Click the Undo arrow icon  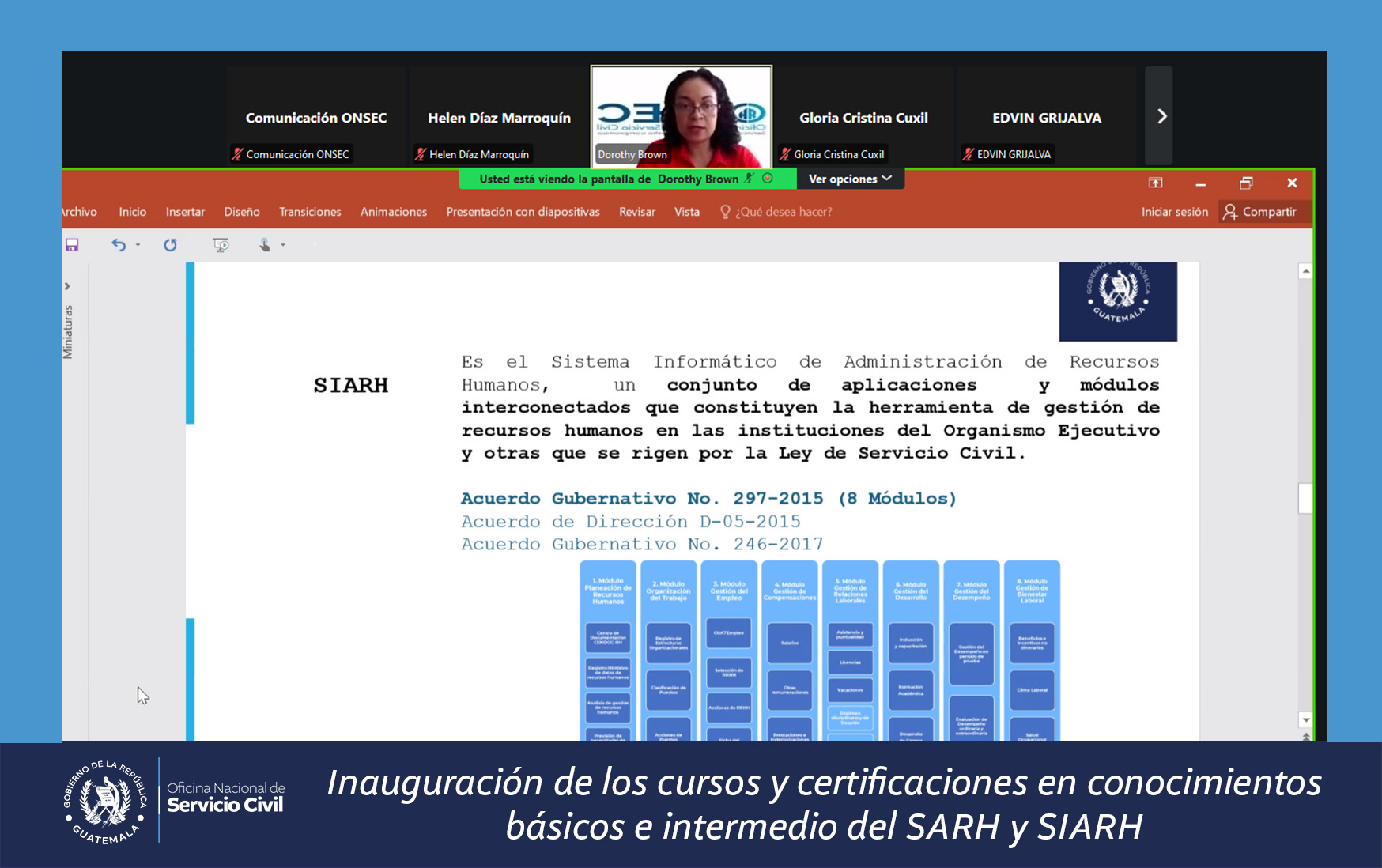[119, 245]
